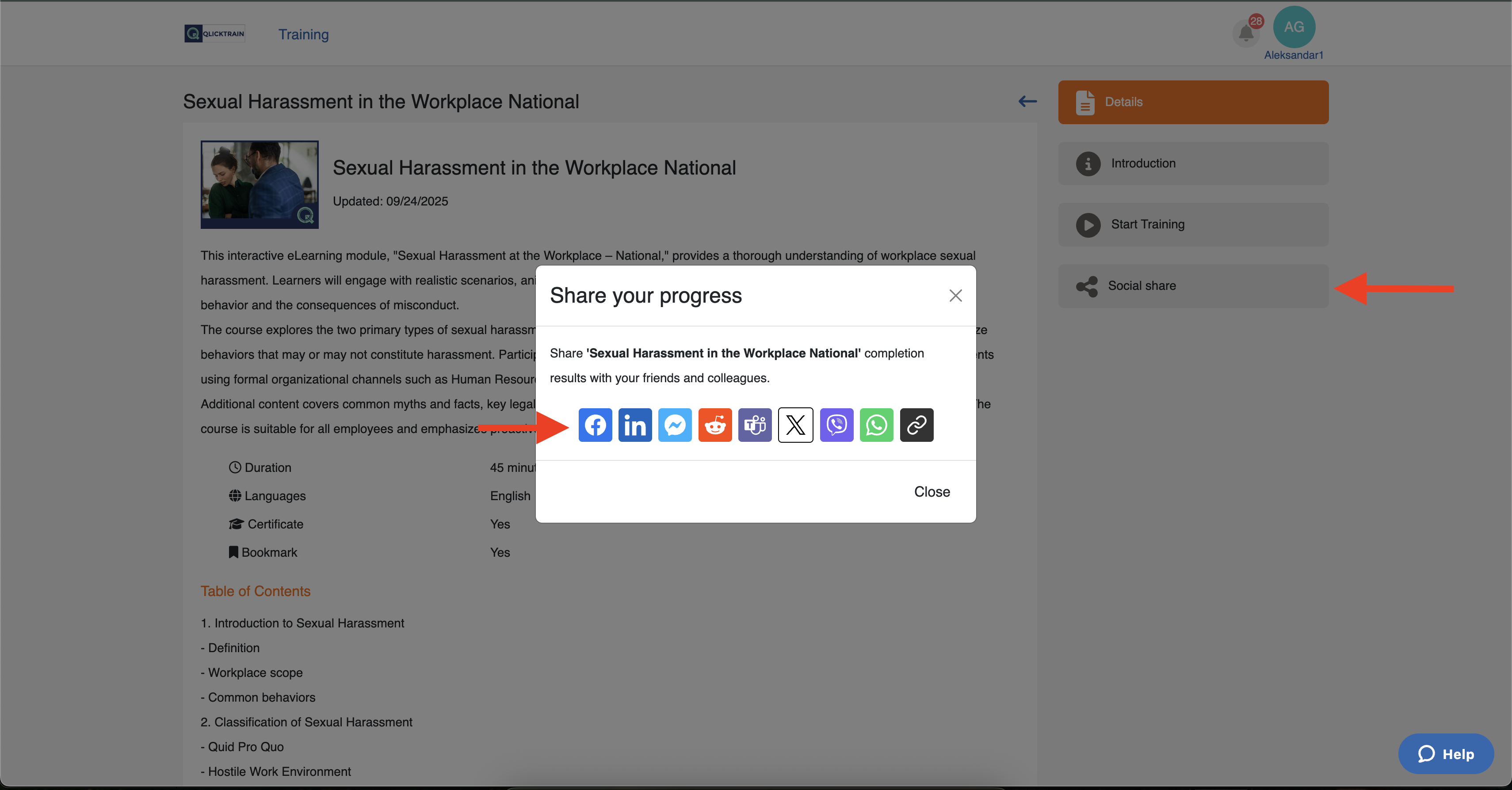Copy share link icon
1512x790 pixels.
[x=916, y=425]
